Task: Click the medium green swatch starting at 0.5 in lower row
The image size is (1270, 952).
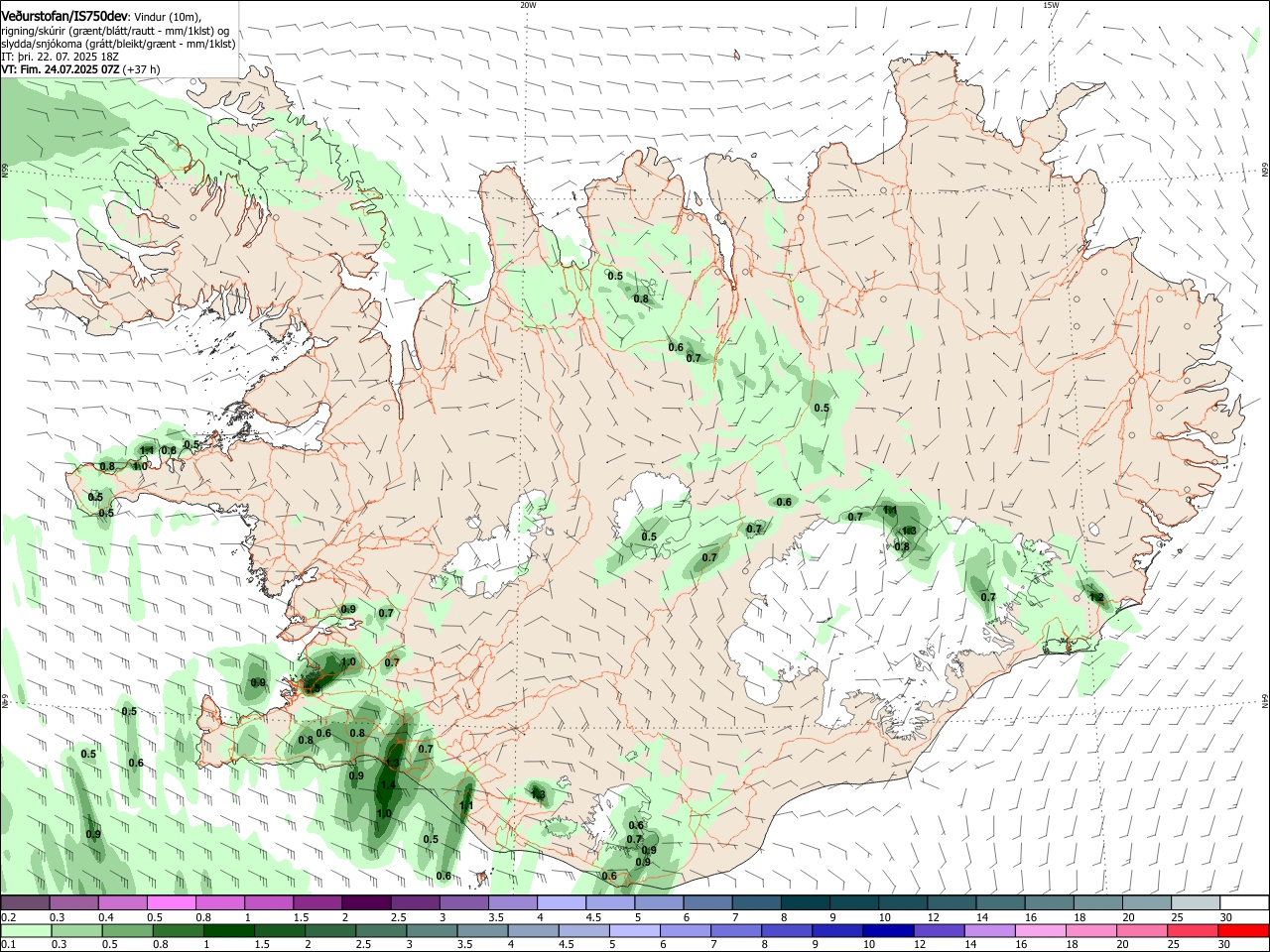Action: (128, 930)
